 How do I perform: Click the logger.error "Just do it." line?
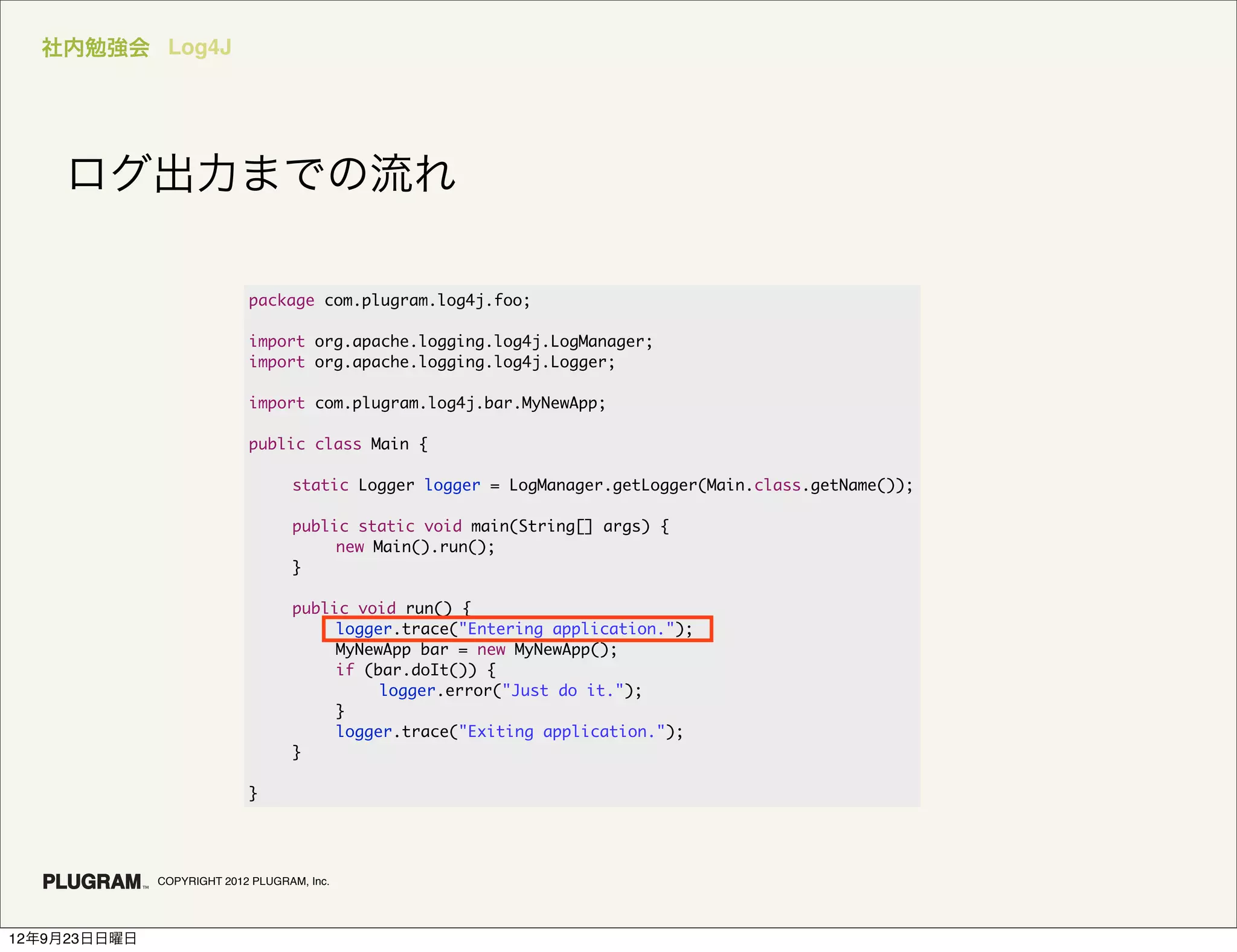510,690
